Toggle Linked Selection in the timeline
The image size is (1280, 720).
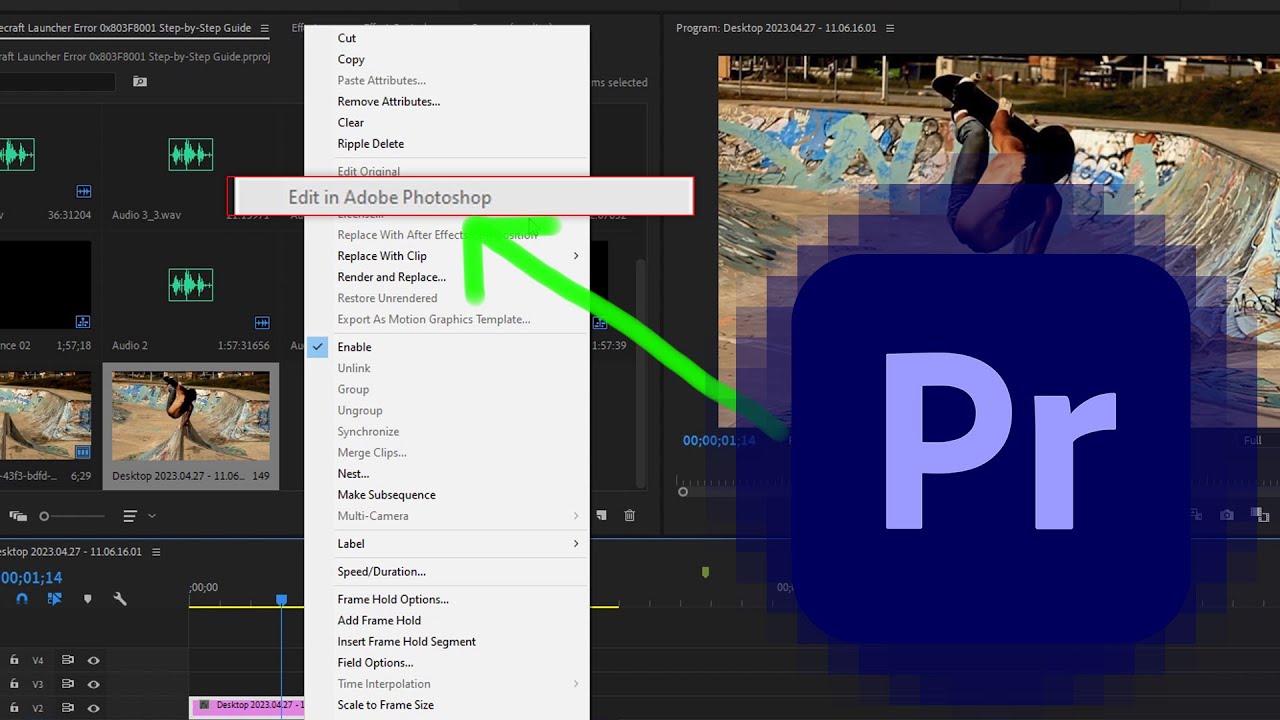point(55,599)
